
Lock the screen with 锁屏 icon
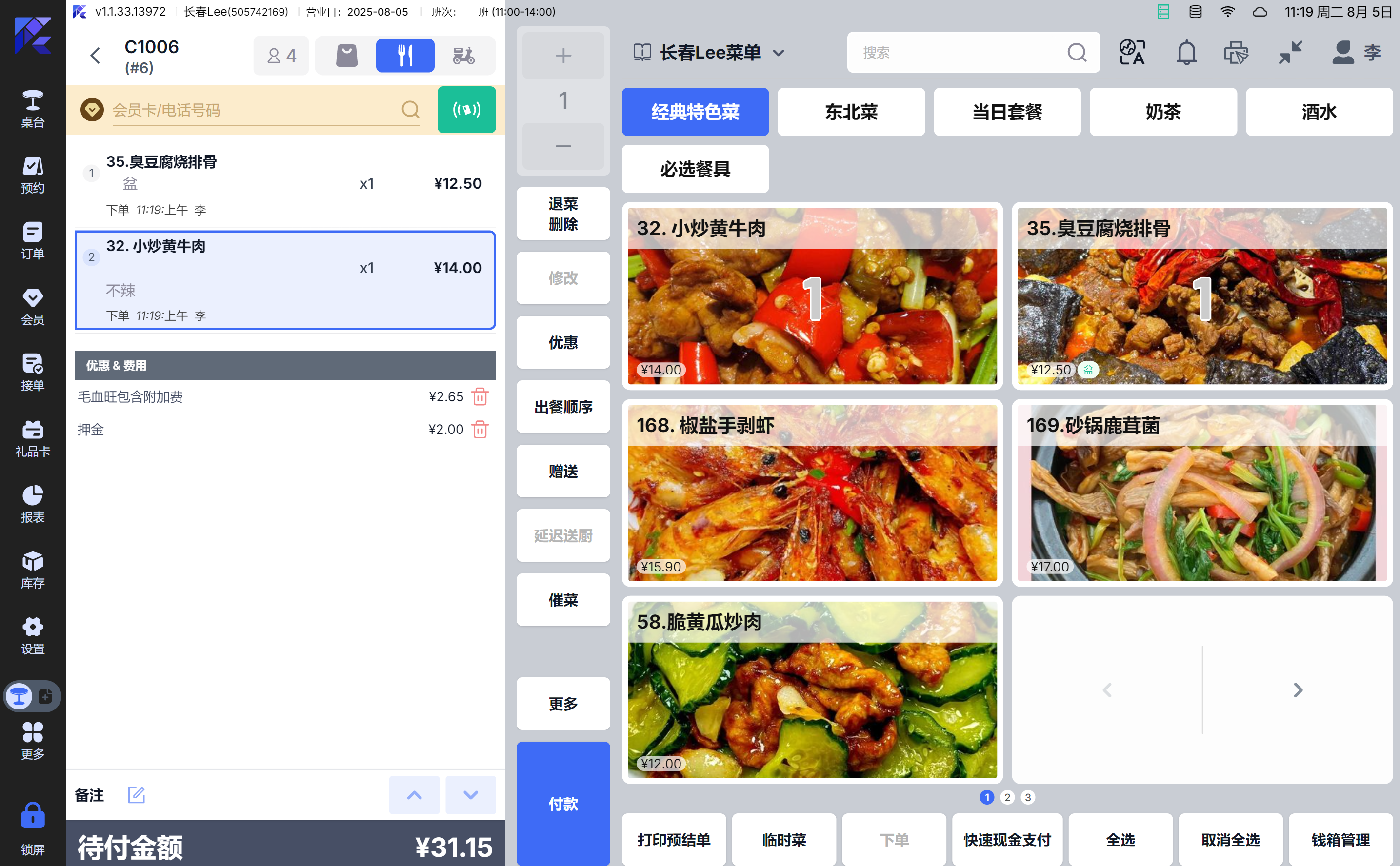click(33, 828)
